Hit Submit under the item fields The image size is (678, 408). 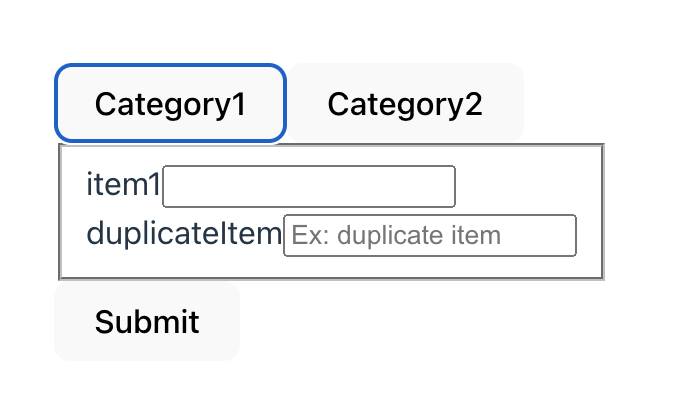coord(147,321)
